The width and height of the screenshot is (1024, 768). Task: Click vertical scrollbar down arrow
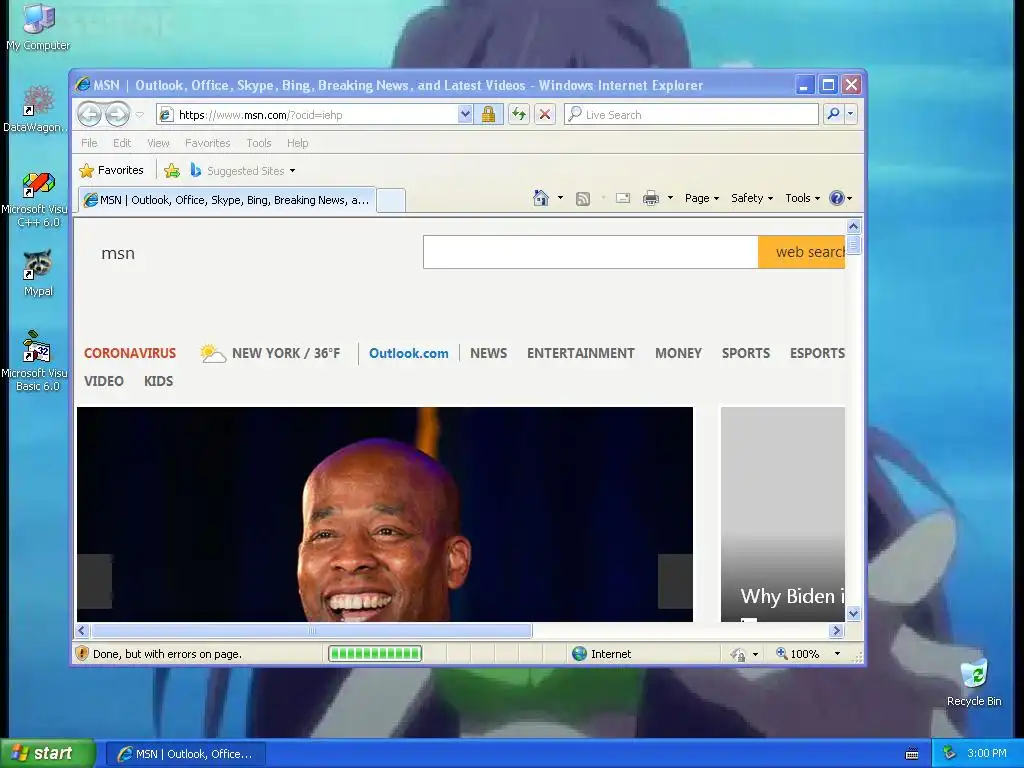[x=854, y=613]
